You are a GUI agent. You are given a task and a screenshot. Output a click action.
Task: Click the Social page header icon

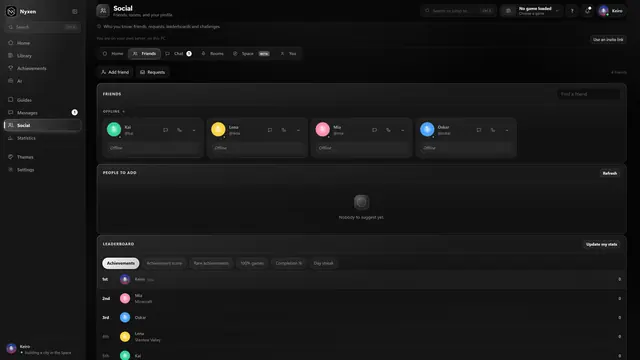103,11
